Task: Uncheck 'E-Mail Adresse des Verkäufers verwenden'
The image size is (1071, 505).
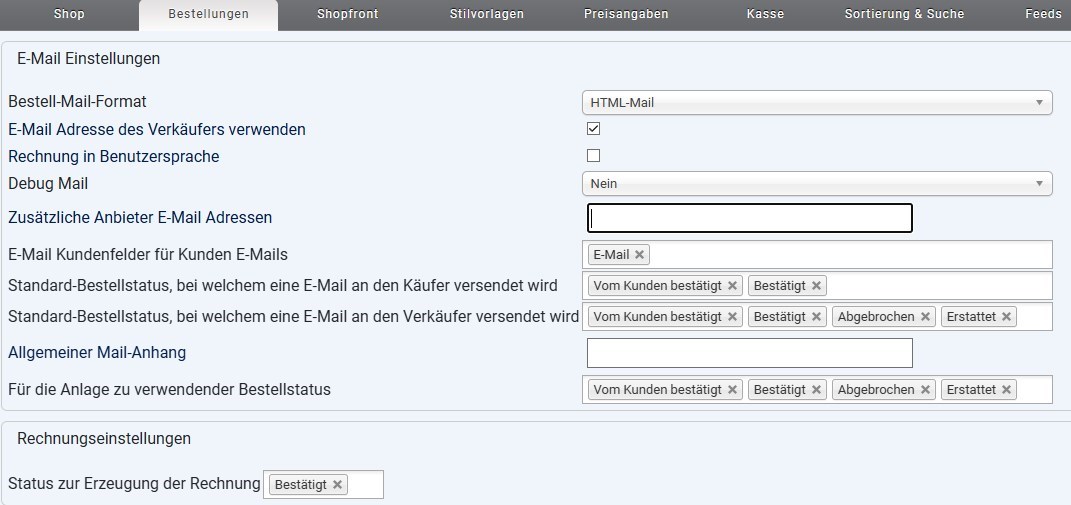Action: [x=594, y=129]
